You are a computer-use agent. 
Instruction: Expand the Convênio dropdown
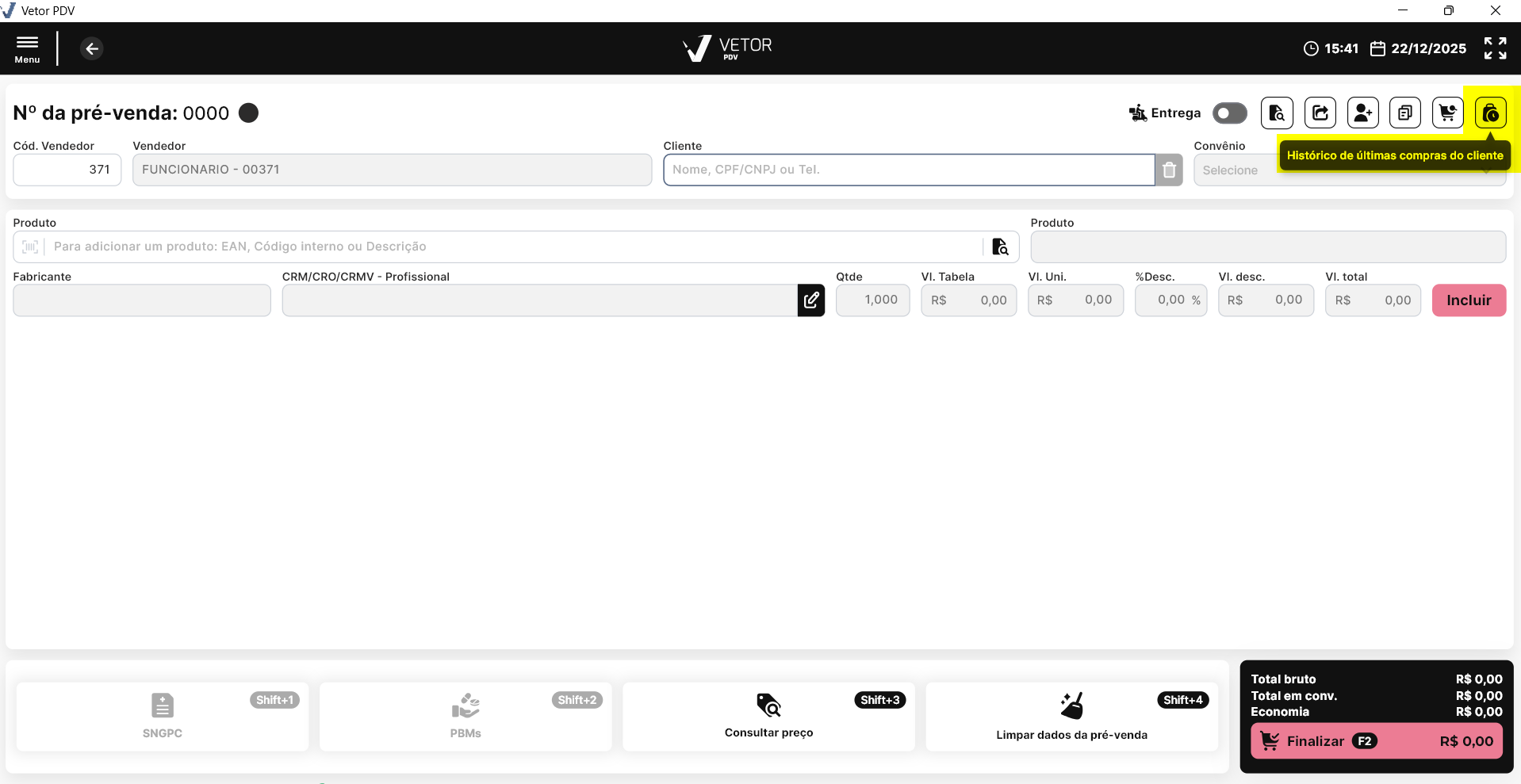pos(1350,170)
